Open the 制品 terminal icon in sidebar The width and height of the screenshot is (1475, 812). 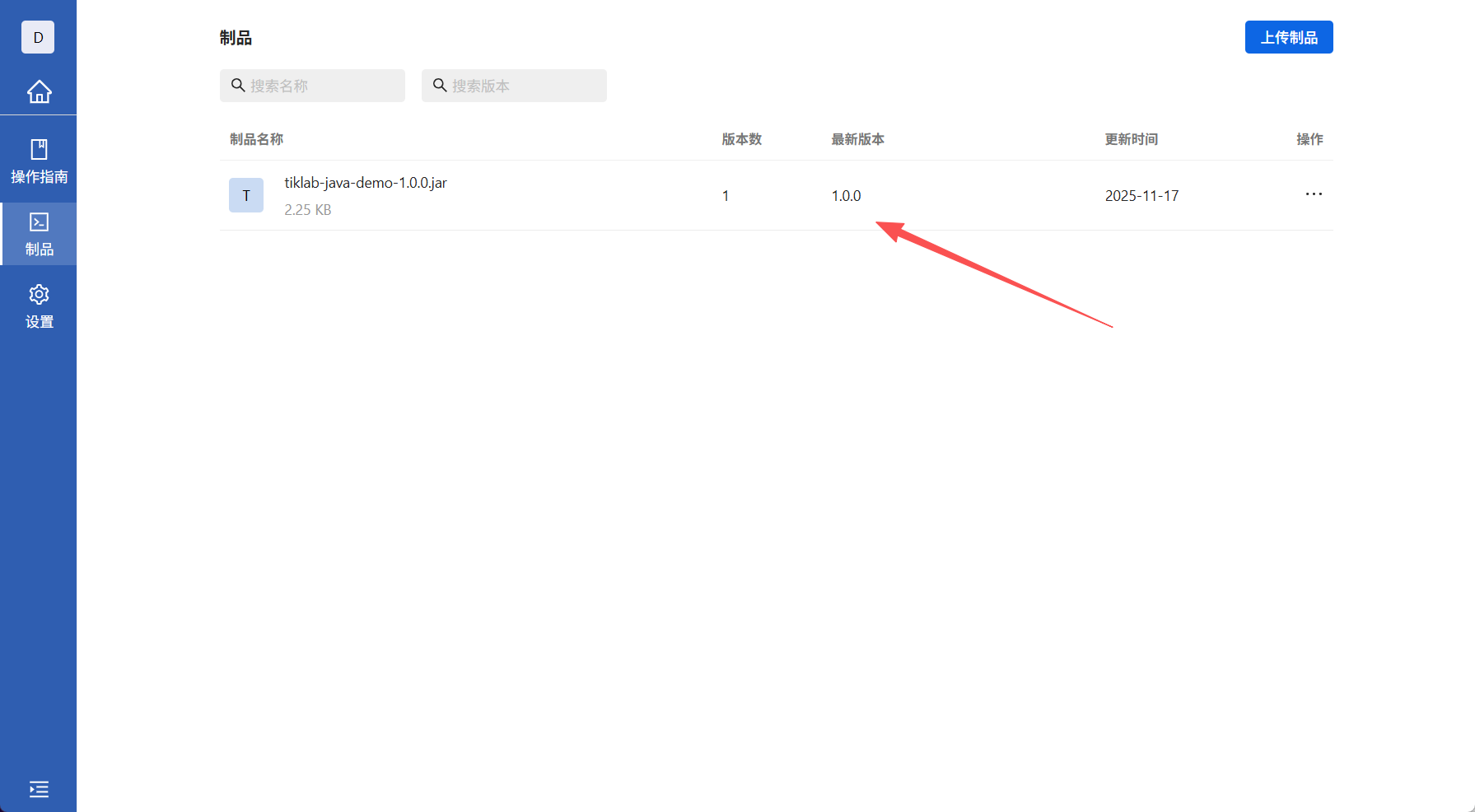point(39,233)
